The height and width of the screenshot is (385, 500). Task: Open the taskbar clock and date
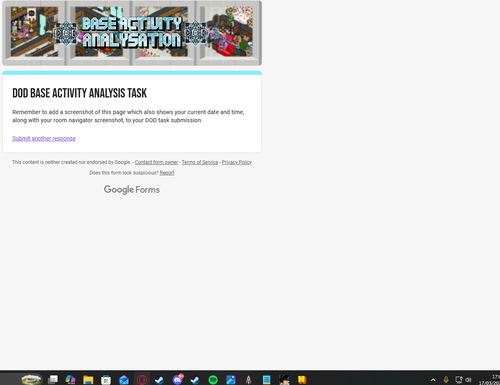click(489, 380)
